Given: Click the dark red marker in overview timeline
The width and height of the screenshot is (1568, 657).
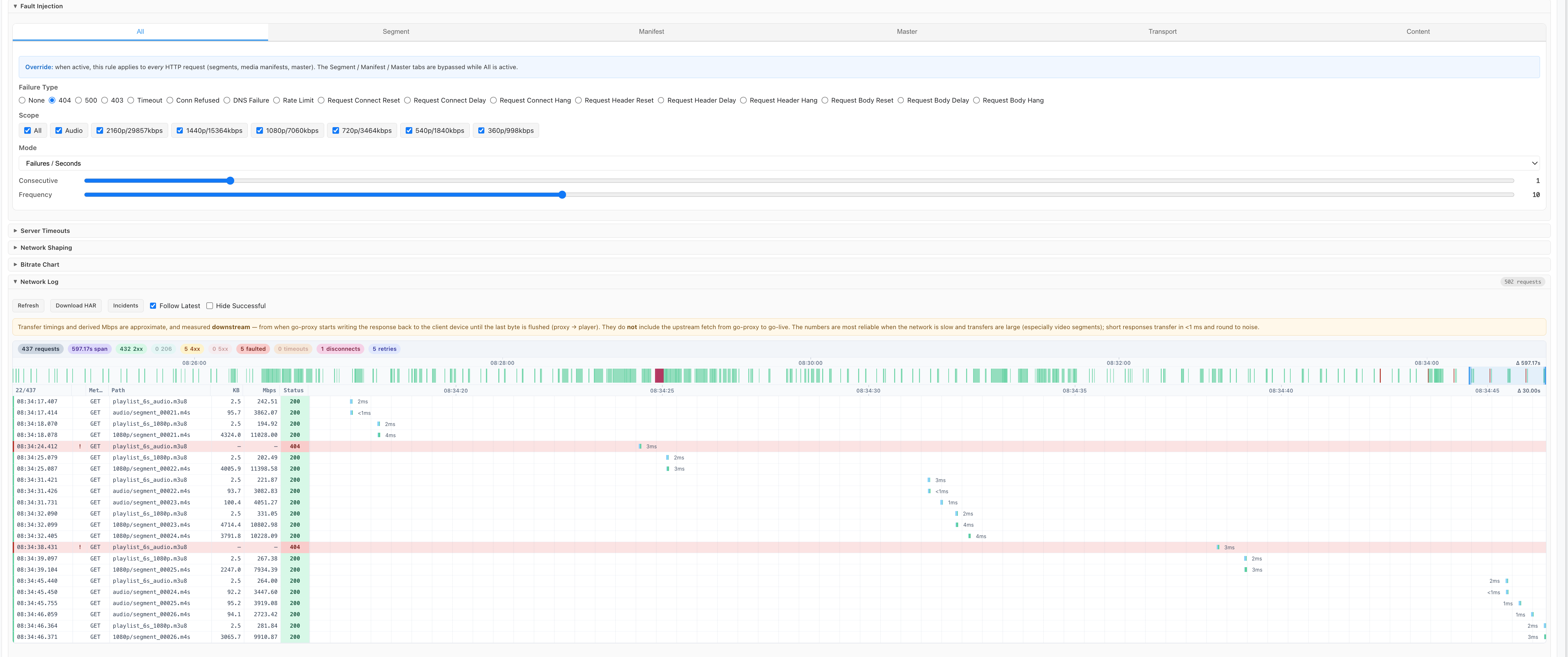Looking at the screenshot, I should pyautogui.click(x=659, y=376).
